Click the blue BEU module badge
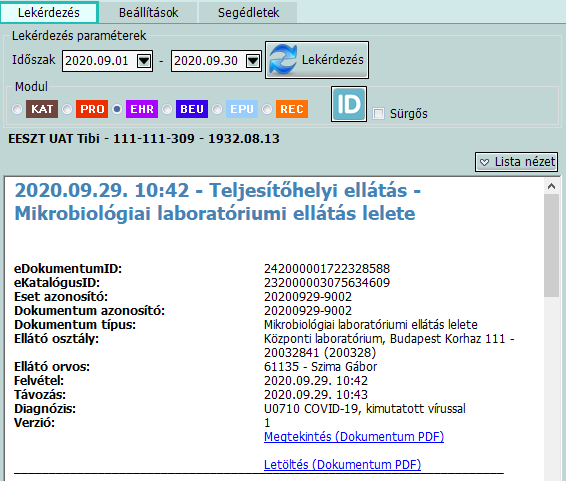The height and width of the screenshot is (481, 566). tap(192, 109)
